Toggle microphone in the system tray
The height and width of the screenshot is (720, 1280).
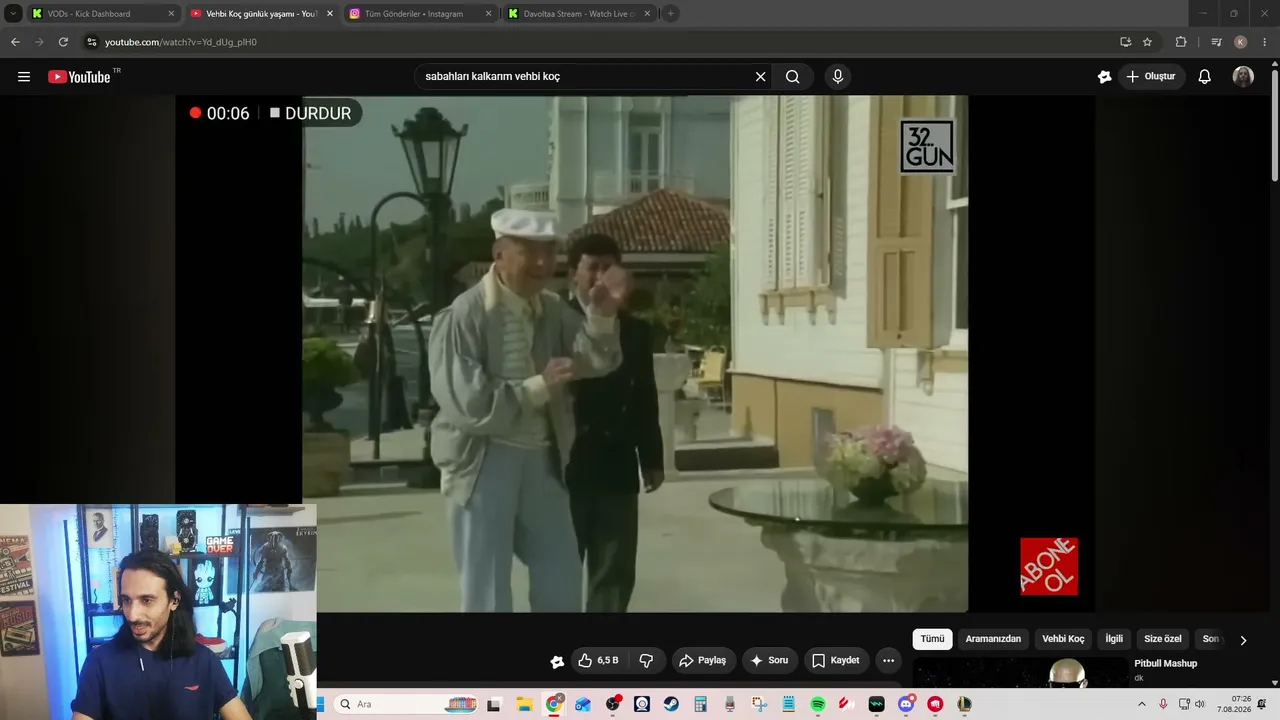(x=1162, y=704)
